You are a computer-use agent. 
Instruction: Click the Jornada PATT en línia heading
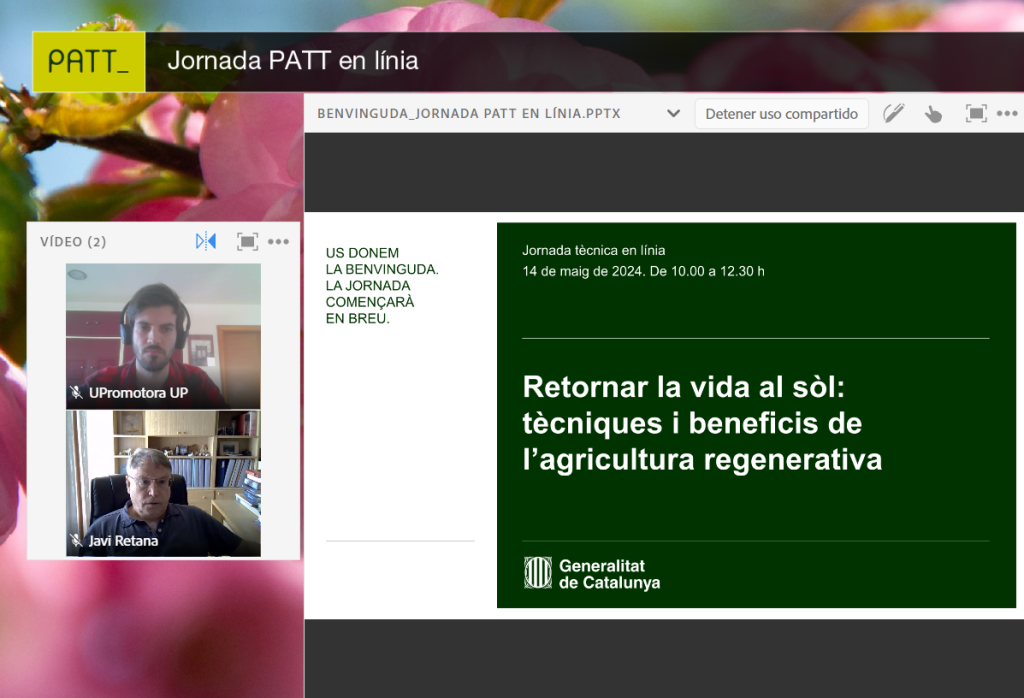pos(293,61)
